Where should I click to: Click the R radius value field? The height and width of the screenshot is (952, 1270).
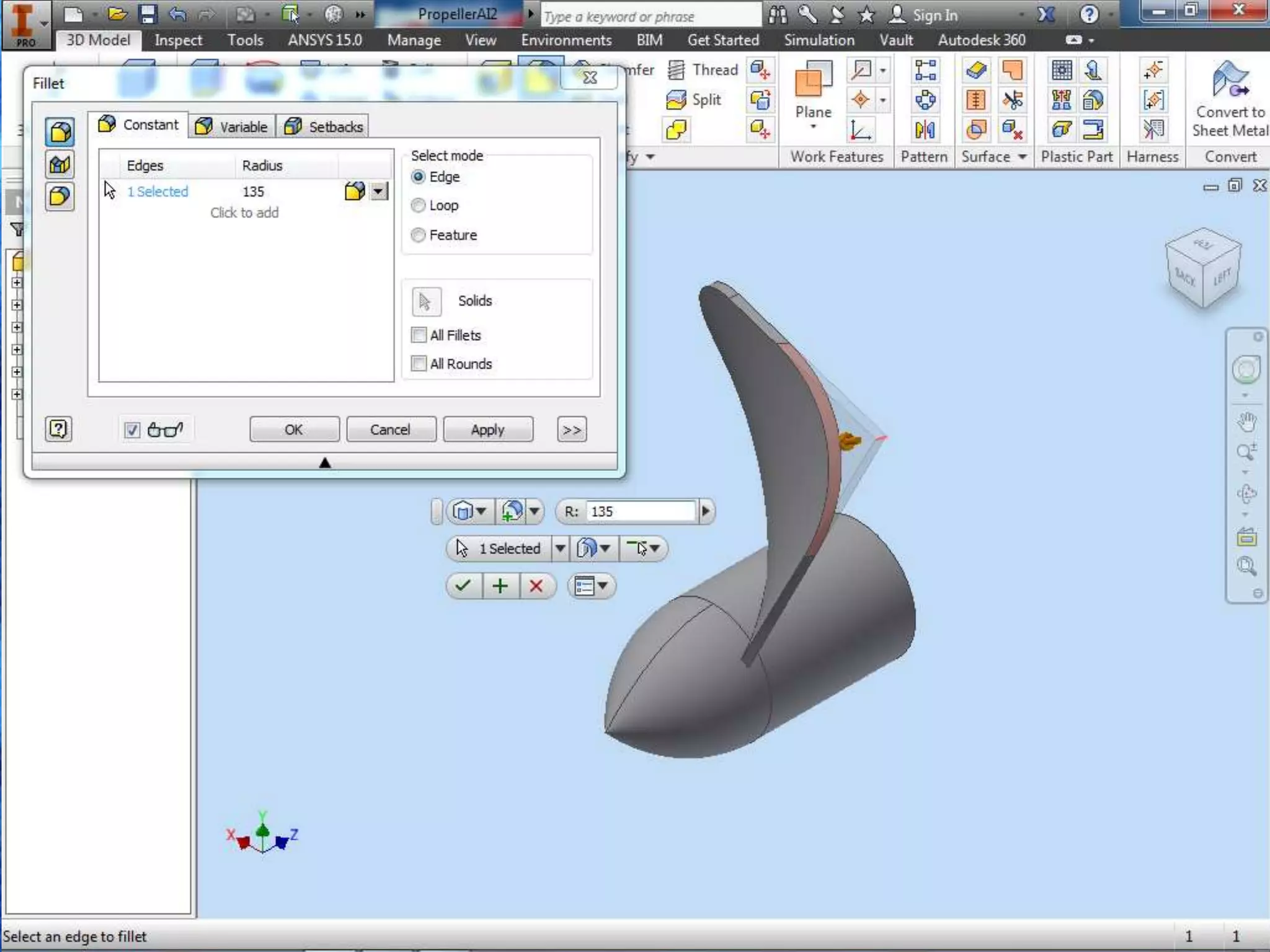click(x=640, y=511)
